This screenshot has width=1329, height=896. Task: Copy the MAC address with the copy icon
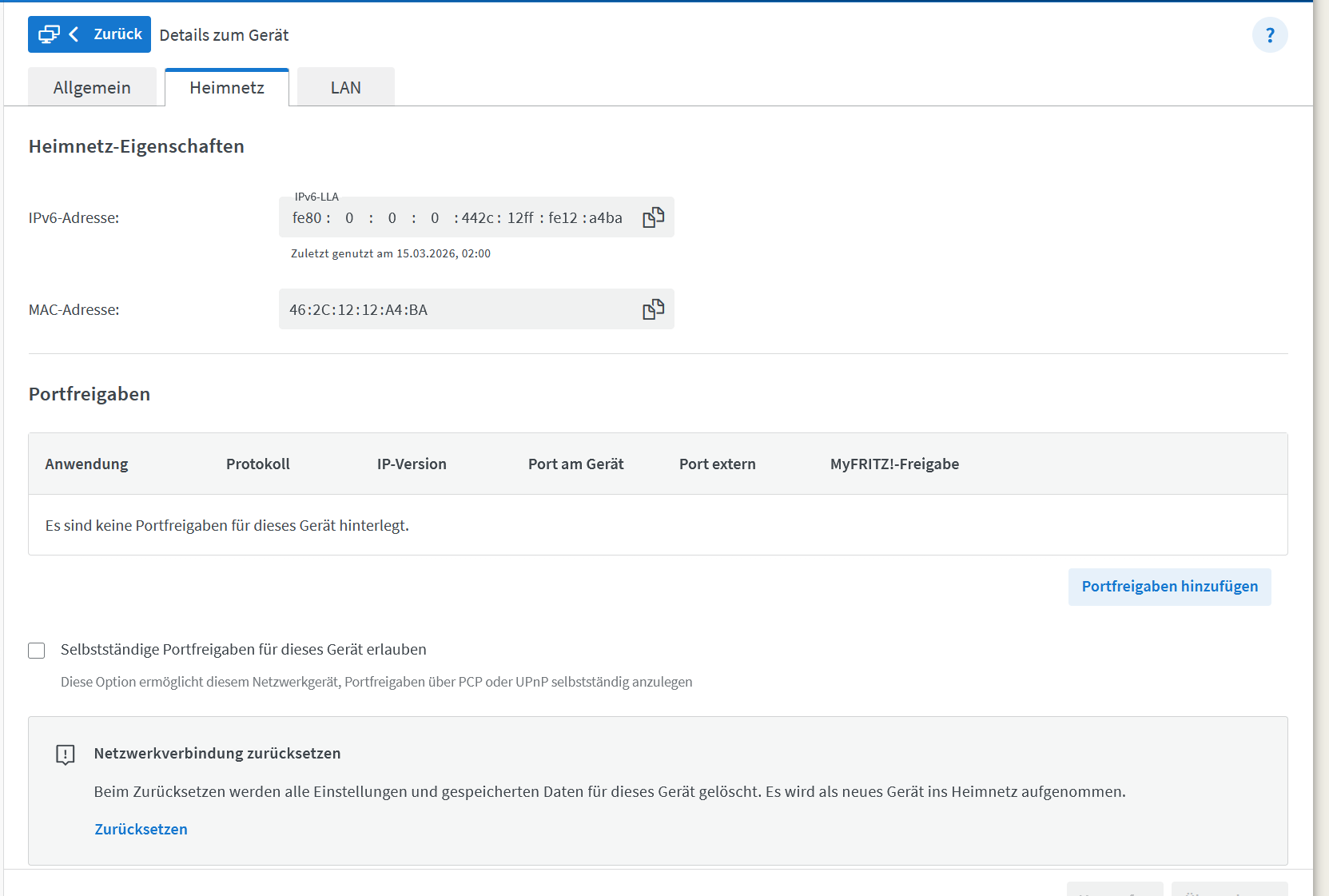click(653, 309)
